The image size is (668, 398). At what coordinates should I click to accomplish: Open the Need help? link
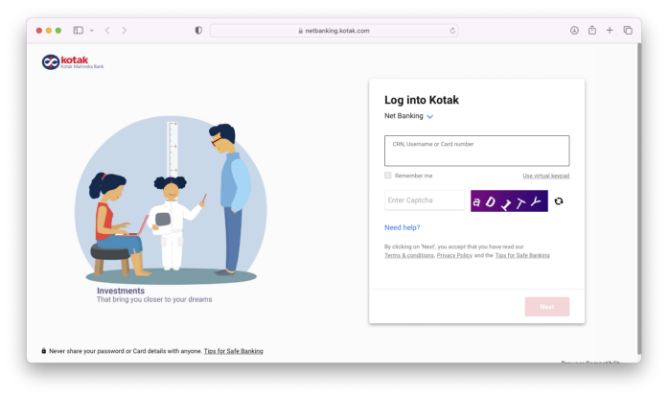click(x=402, y=228)
